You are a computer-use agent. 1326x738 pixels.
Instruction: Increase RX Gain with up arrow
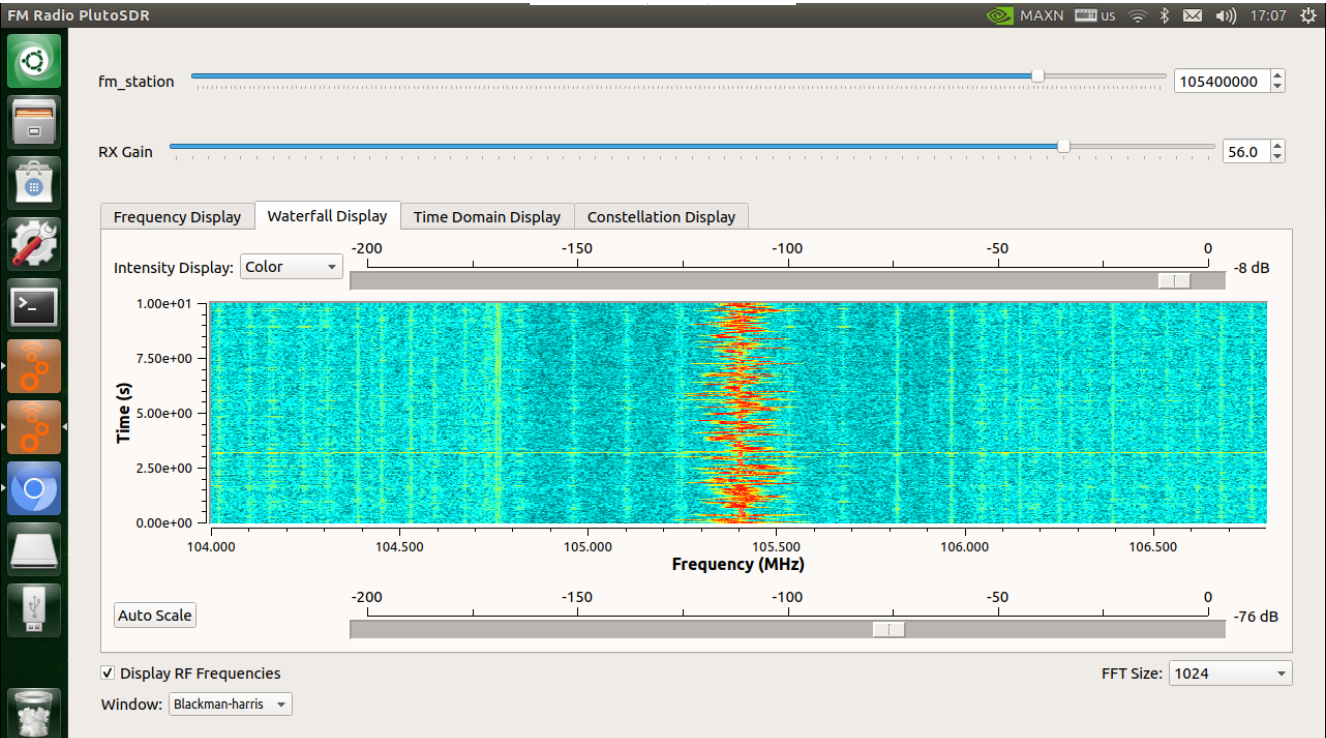(x=1277, y=146)
